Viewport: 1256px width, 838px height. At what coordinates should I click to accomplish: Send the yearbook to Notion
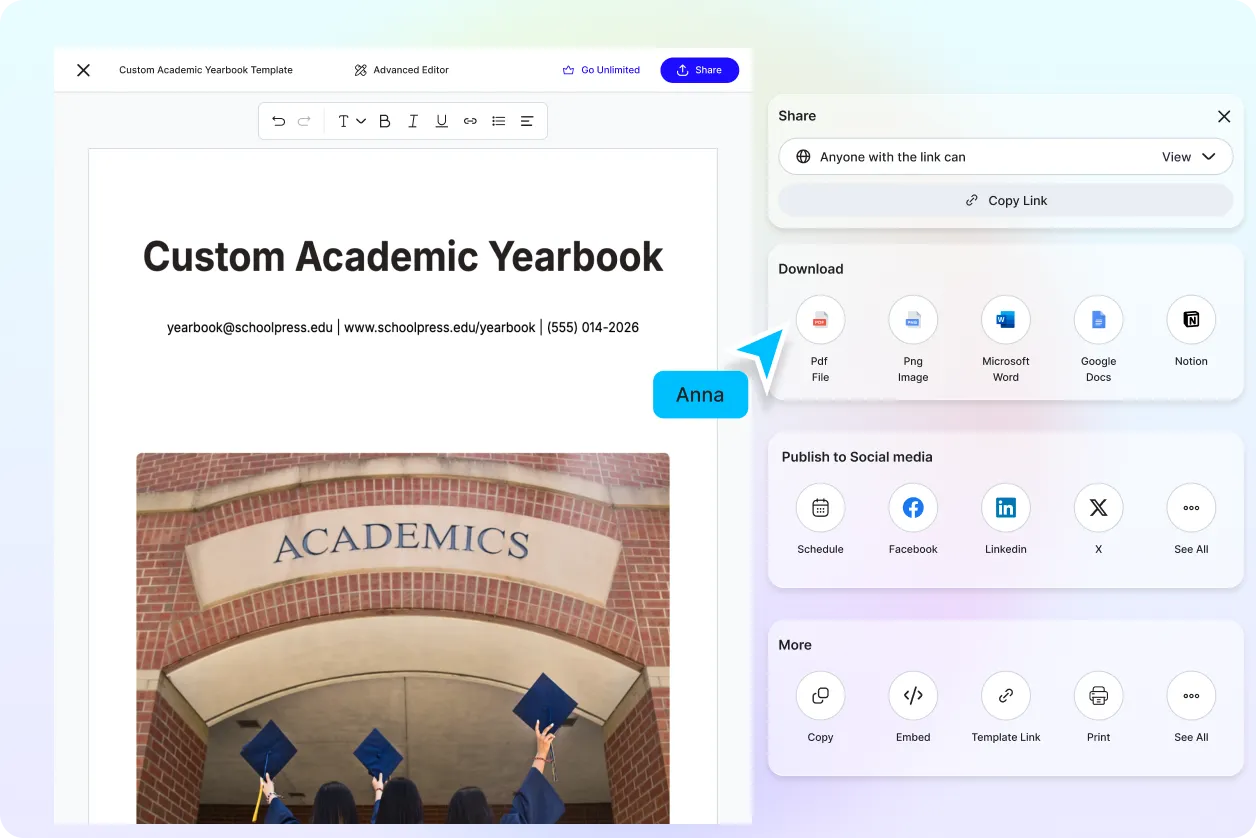tap(1190, 319)
